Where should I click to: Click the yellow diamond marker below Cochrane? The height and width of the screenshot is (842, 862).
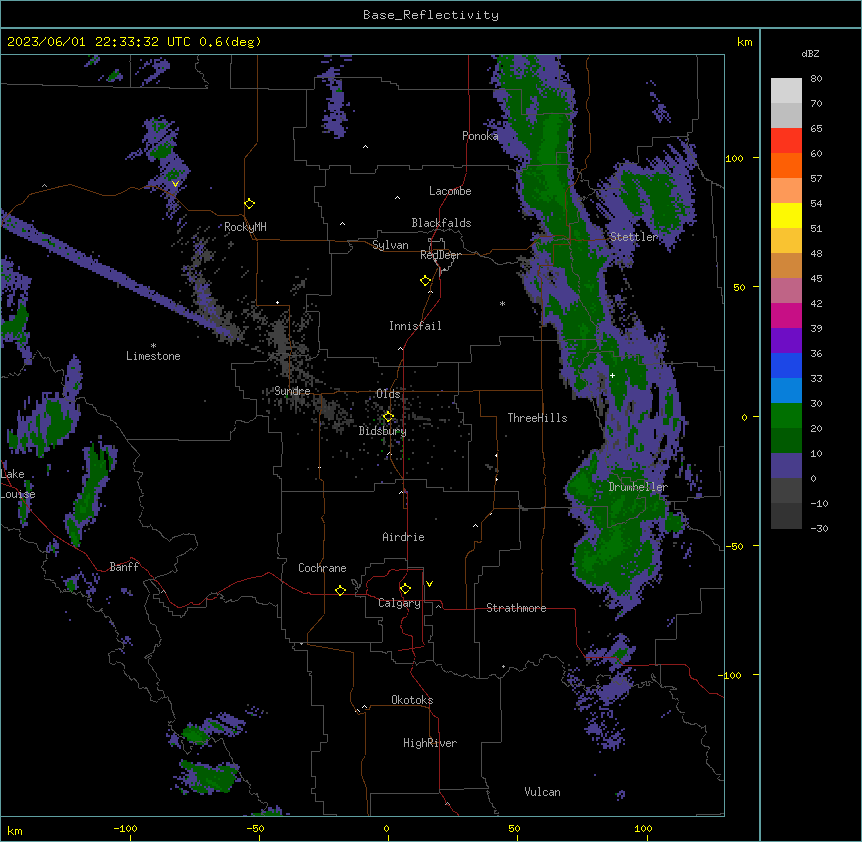pos(340,590)
